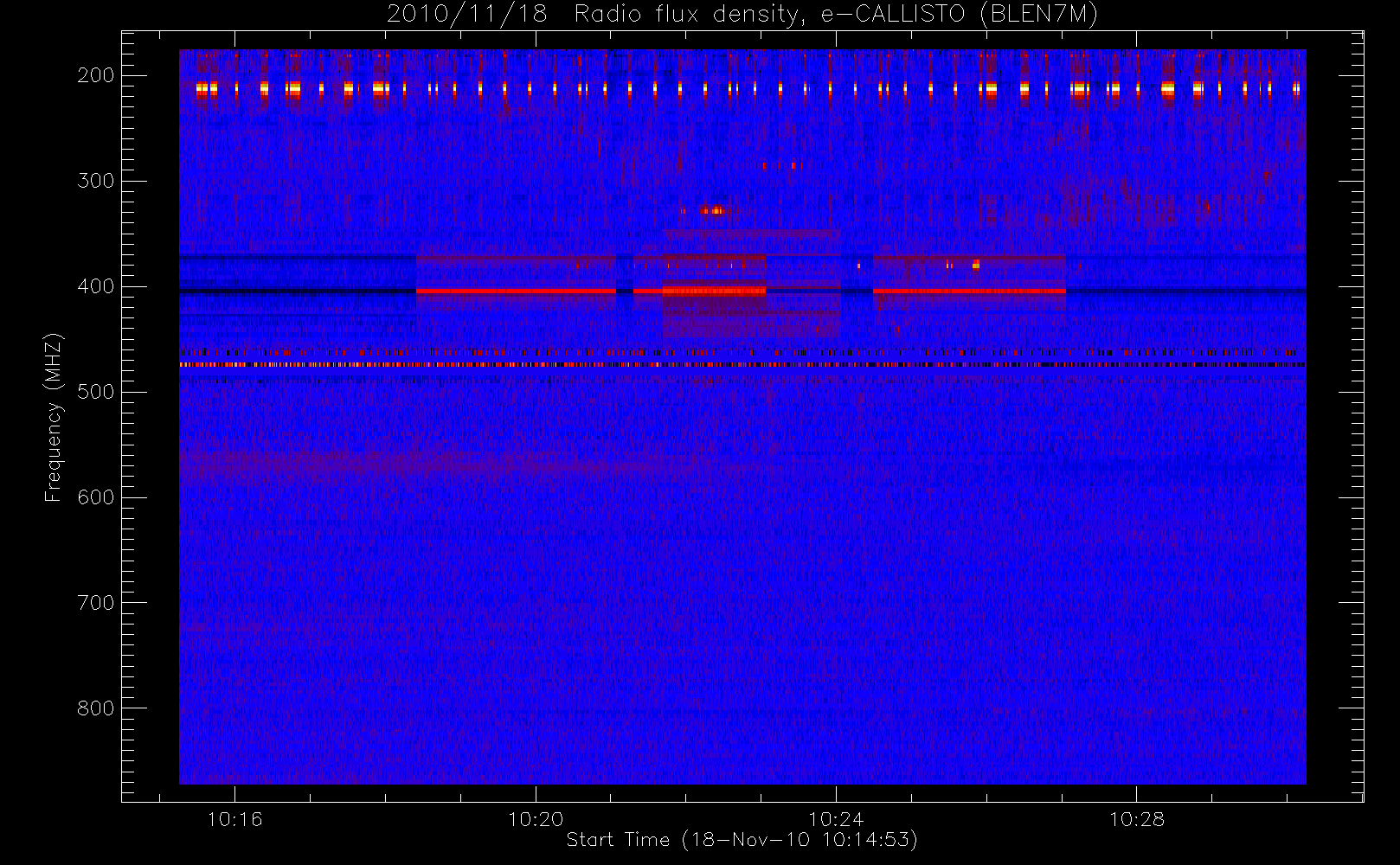Screen dimensions: 1400x865
Task: Click the 10:20 time tick label
Action: [536, 819]
